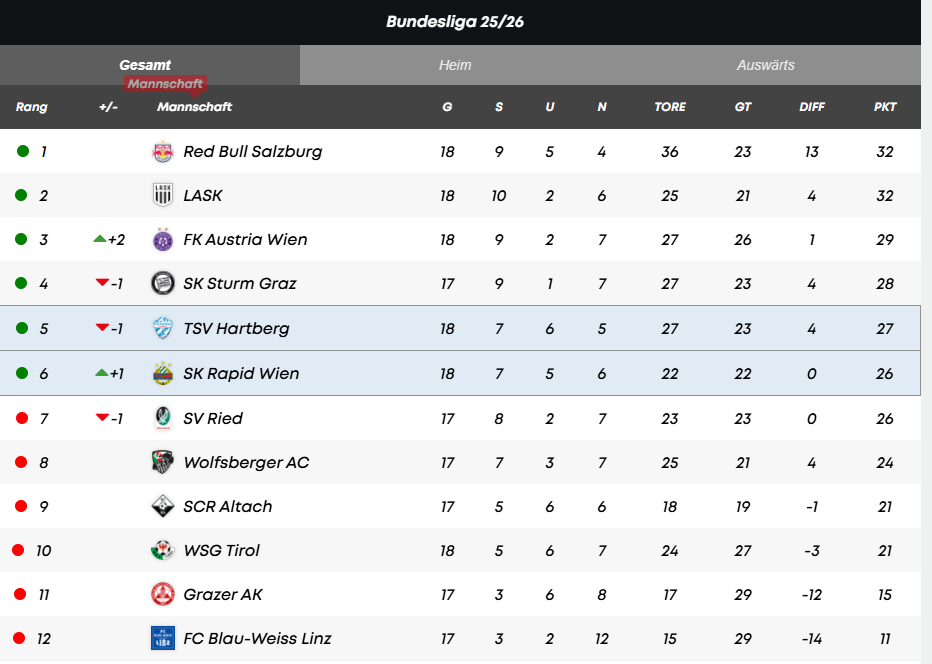The height and width of the screenshot is (664, 932).
Task: Switch to the Heim tab
Action: (x=455, y=65)
